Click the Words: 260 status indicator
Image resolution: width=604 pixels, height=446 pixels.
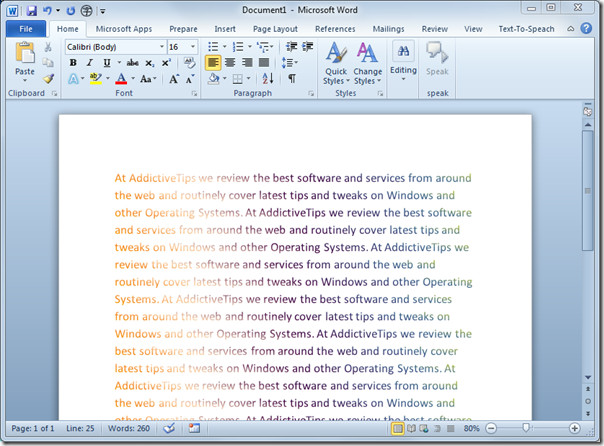[129, 428]
